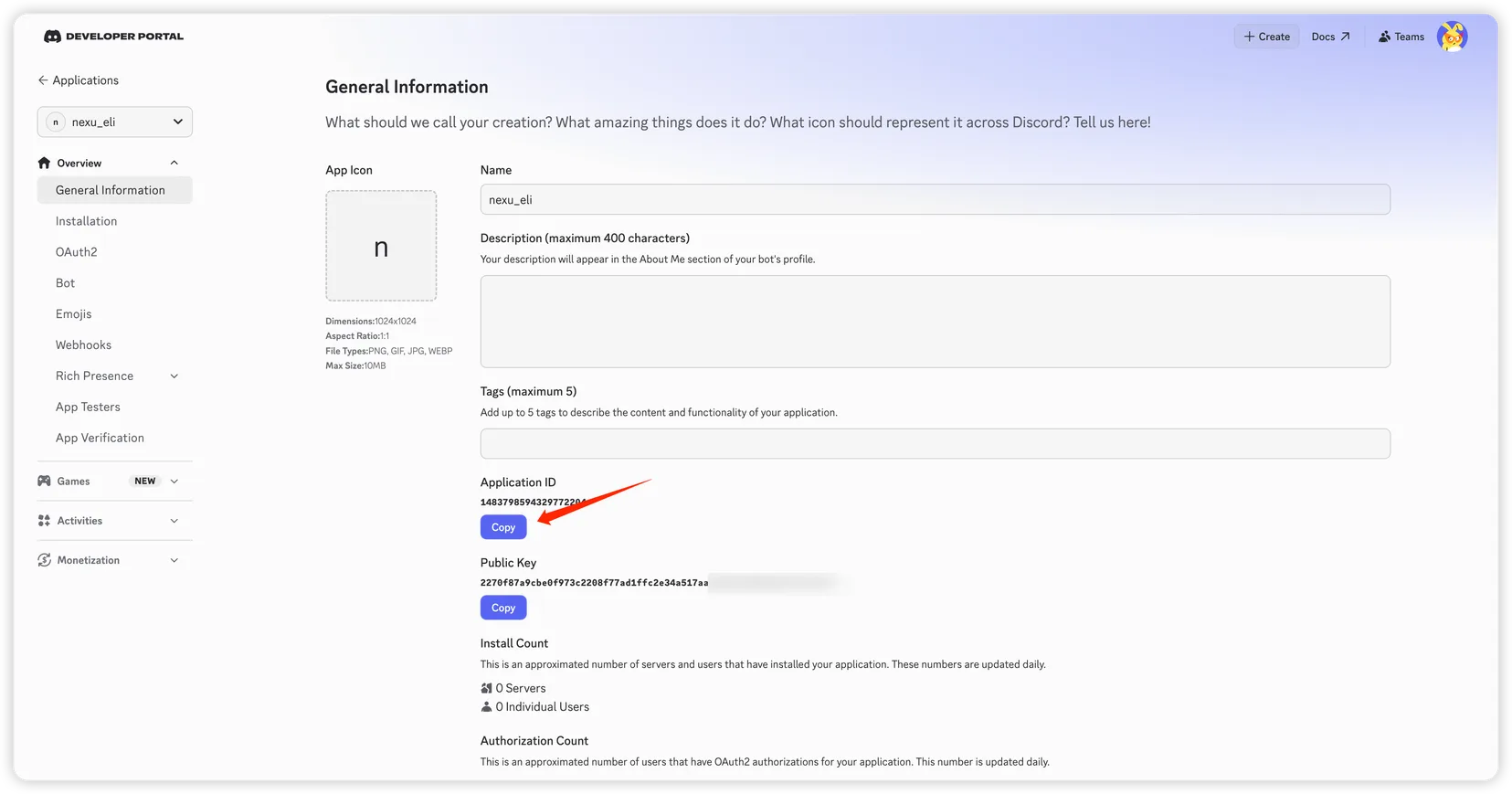Open the Installation settings page

(x=86, y=221)
